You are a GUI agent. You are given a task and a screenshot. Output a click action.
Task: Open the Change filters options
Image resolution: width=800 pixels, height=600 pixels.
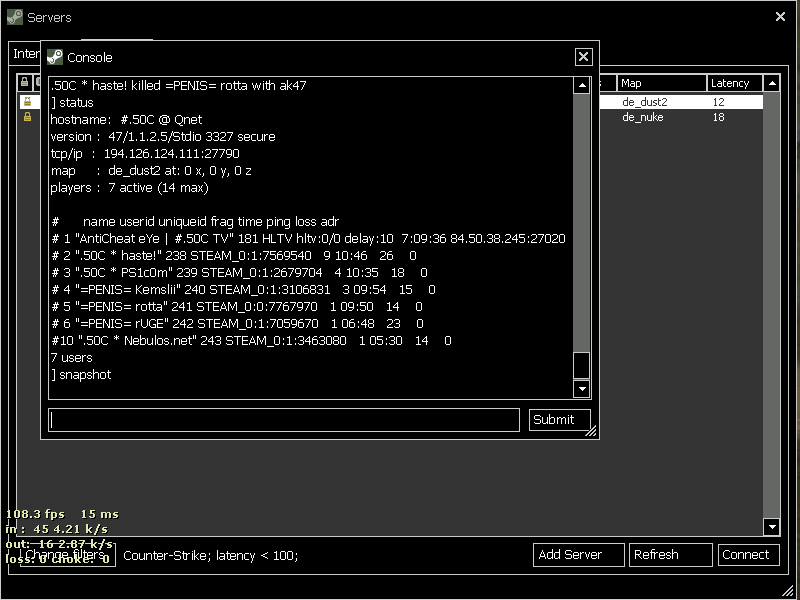click(67, 555)
